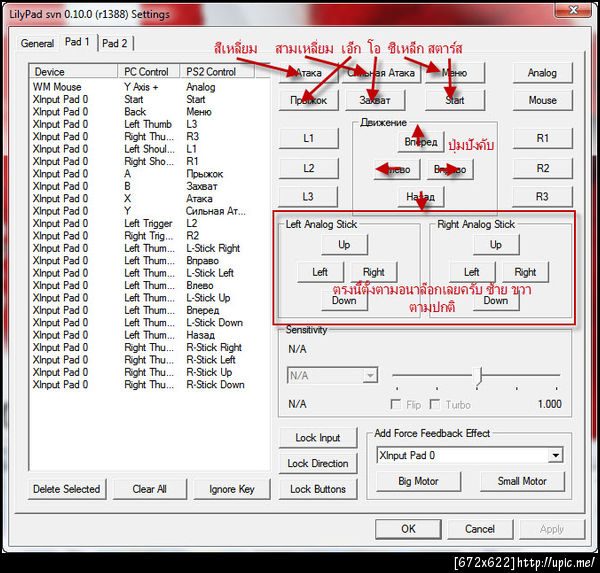
Task: Click the Analog button
Action: point(542,73)
